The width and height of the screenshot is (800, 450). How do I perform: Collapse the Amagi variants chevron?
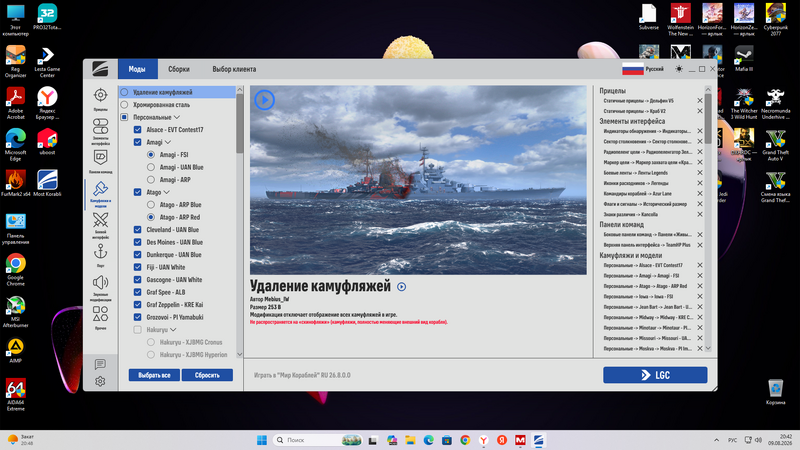[x=167, y=142]
